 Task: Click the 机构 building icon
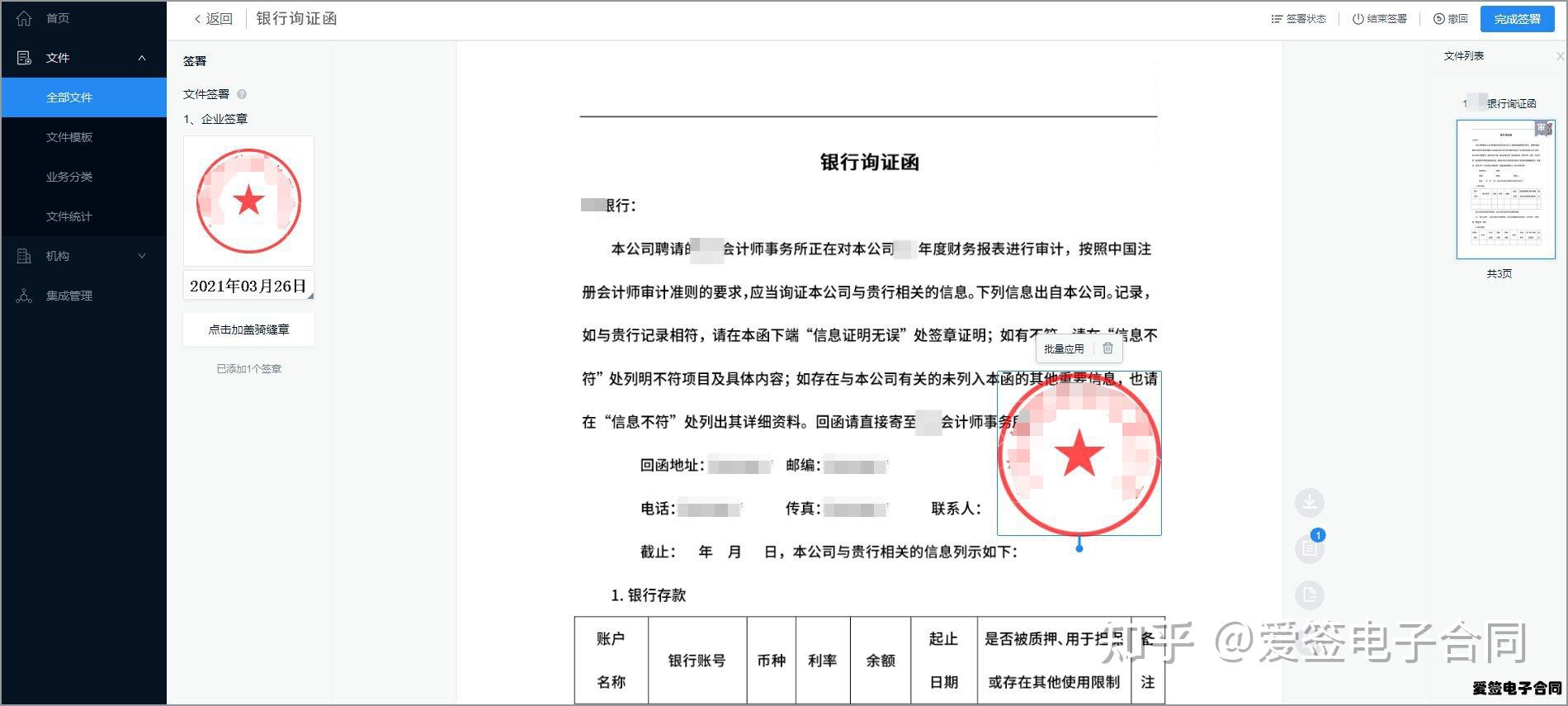pyautogui.click(x=24, y=256)
